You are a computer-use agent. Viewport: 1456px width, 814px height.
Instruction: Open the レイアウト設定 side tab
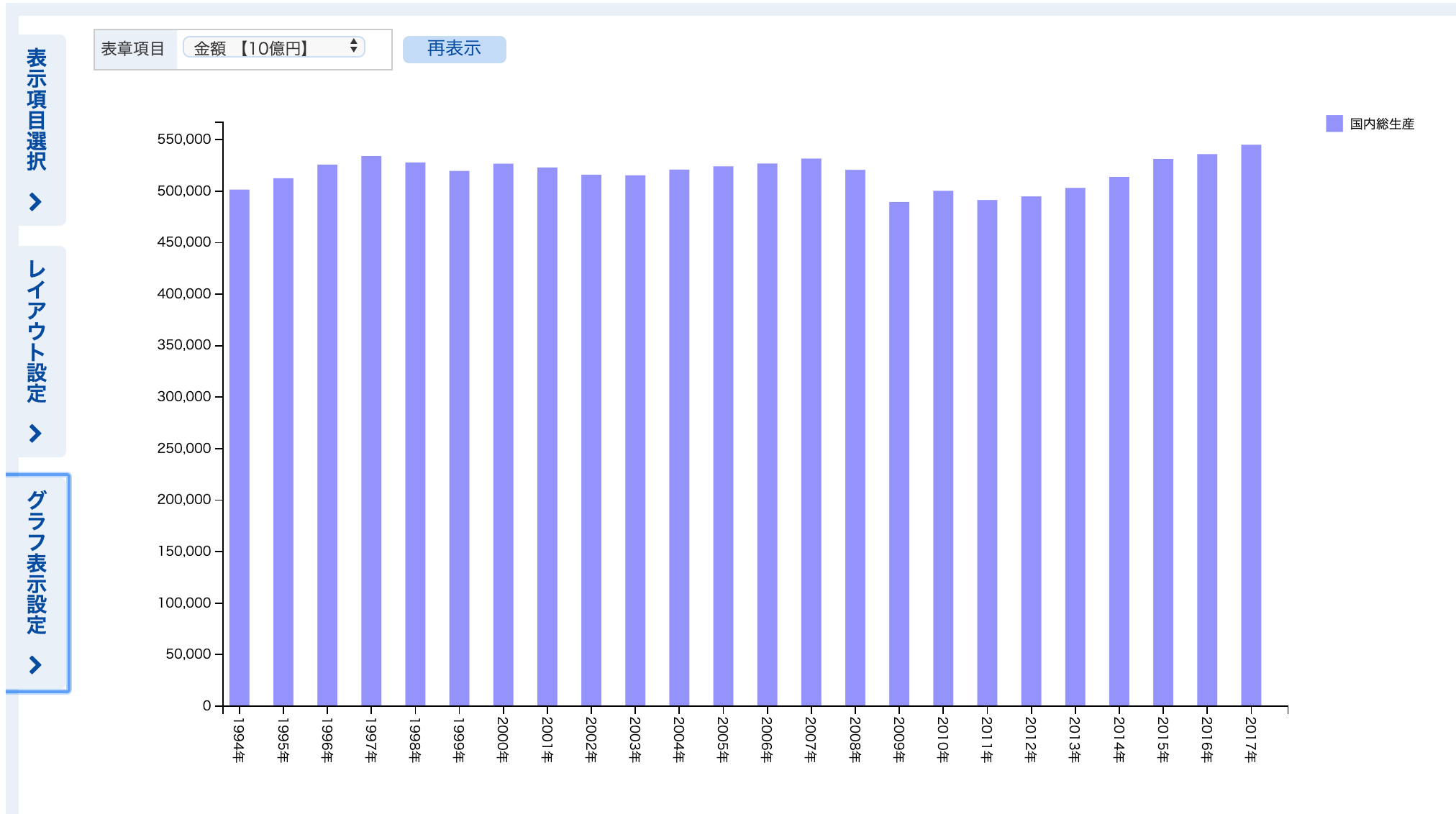pos(37,331)
